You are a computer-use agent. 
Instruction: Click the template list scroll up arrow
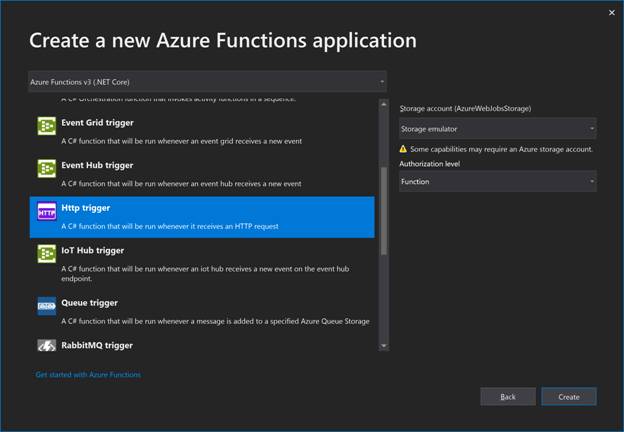click(384, 104)
